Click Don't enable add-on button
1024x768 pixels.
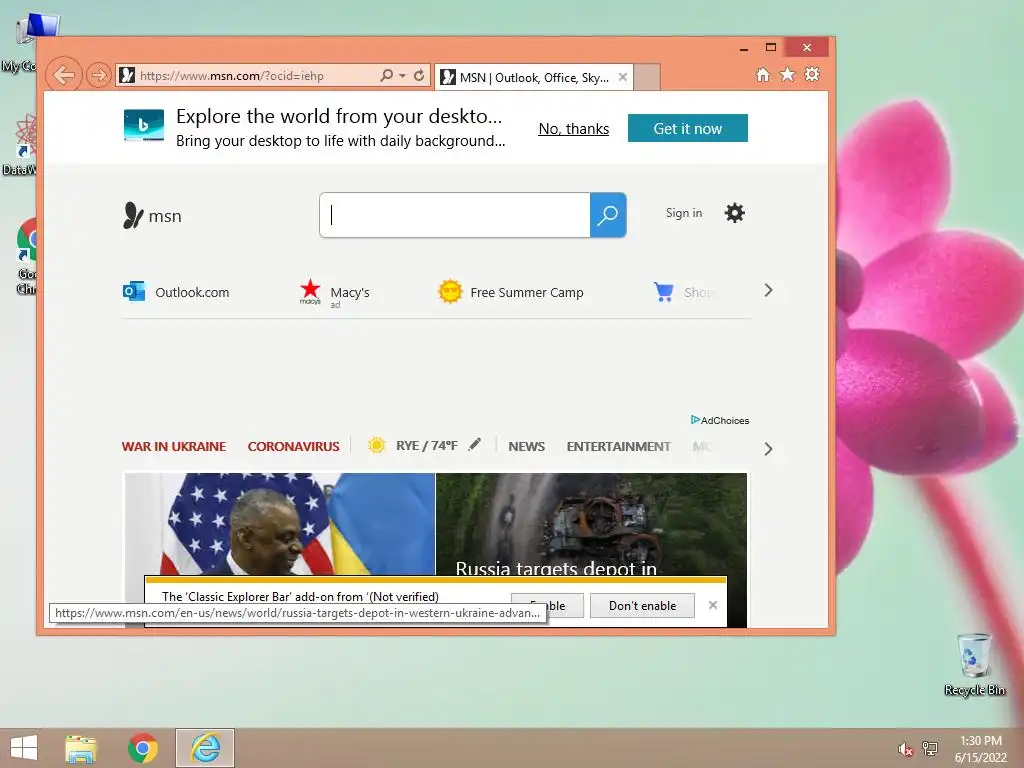click(642, 605)
